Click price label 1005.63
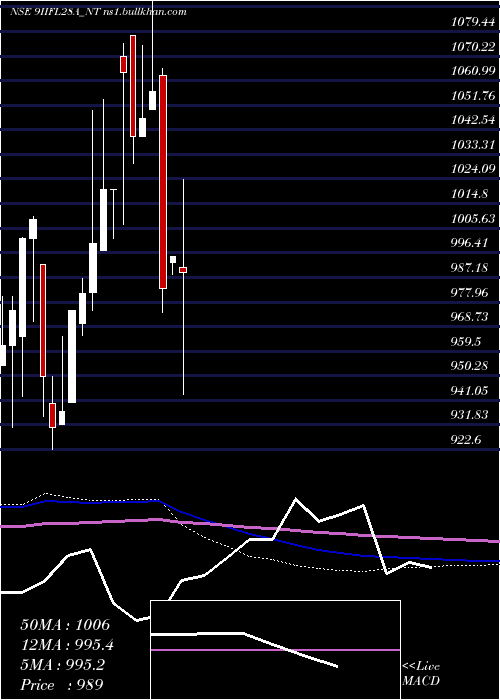The image size is (500, 700). tap(473, 218)
